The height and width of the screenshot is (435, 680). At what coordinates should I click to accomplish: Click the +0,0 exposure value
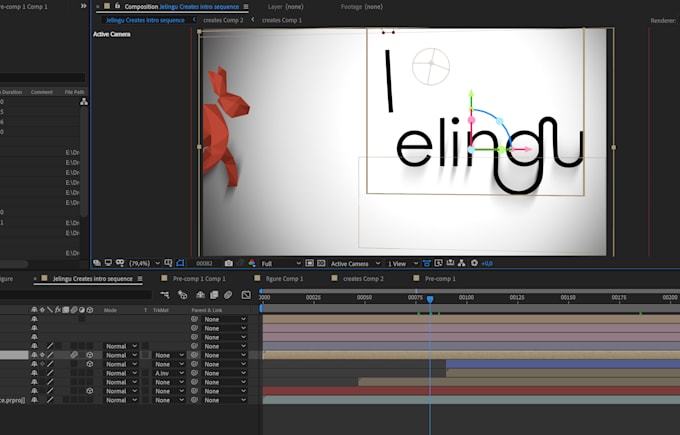pyautogui.click(x=487, y=263)
